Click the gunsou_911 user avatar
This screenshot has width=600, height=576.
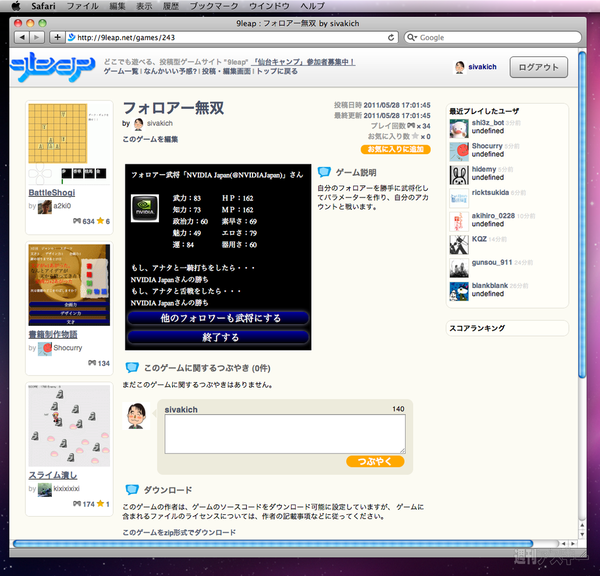459,268
